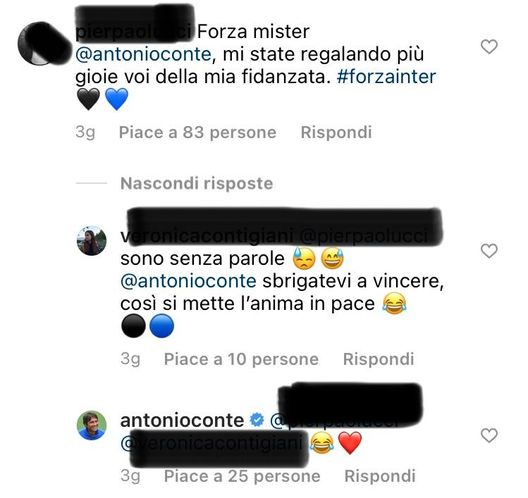View likes 'Piace a 83 persone'
The height and width of the screenshot is (498, 528).
(198, 132)
